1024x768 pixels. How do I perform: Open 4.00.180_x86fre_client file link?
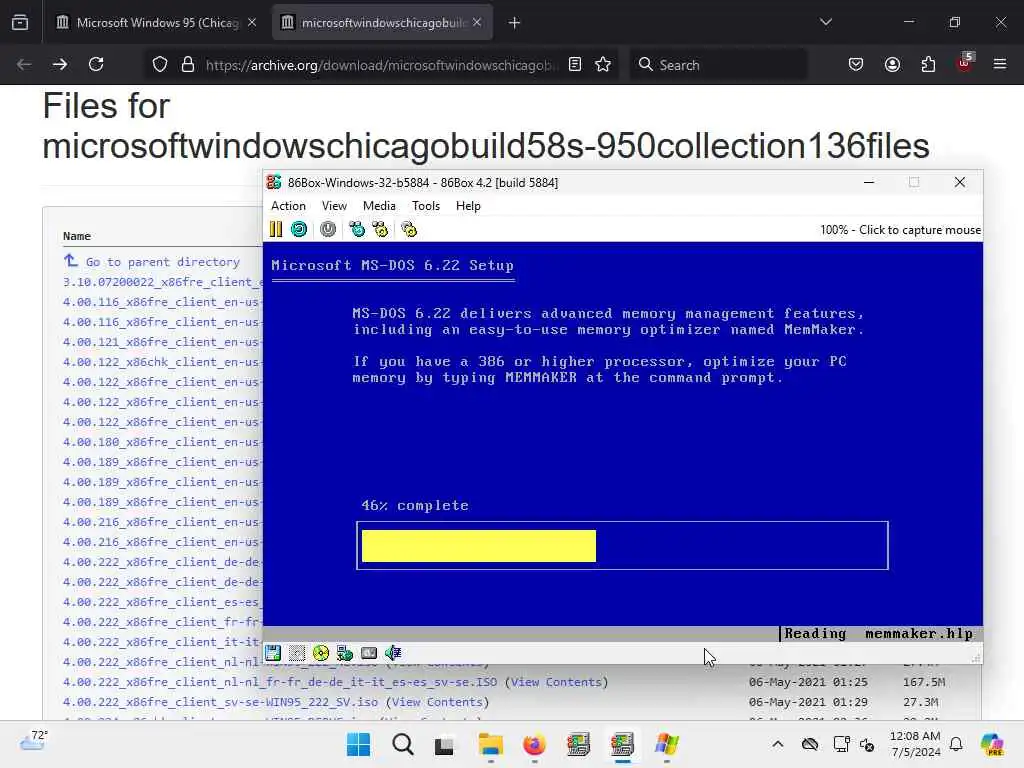pyautogui.click(x=163, y=441)
